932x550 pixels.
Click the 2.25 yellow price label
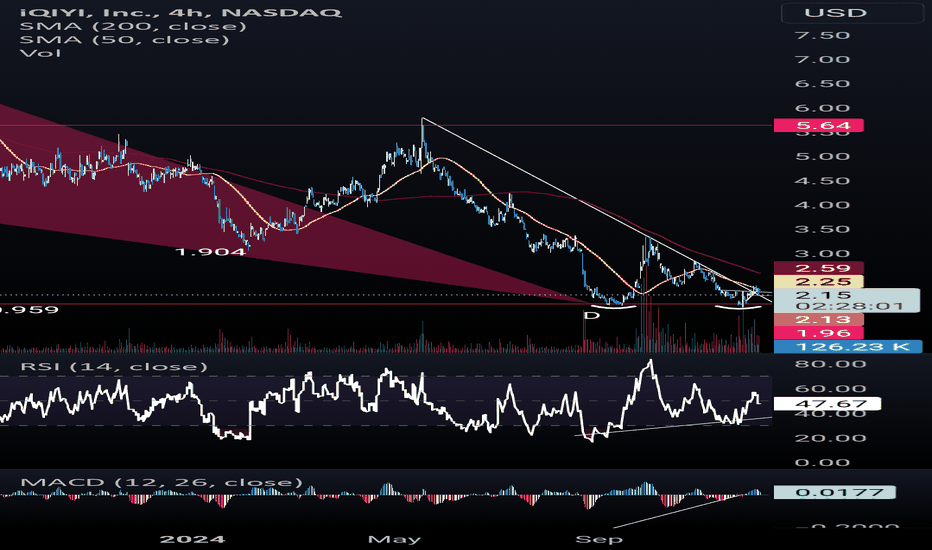coord(818,282)
